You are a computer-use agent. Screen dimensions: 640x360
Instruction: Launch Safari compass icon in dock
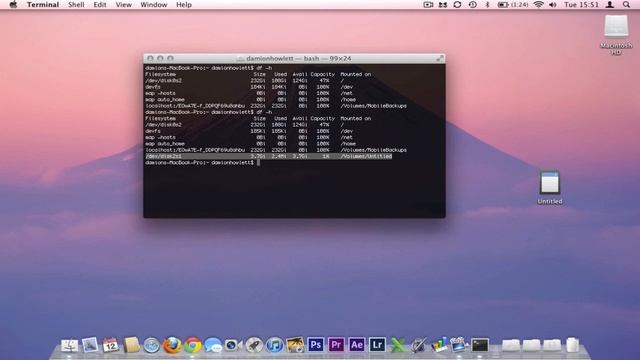point(151,345)
